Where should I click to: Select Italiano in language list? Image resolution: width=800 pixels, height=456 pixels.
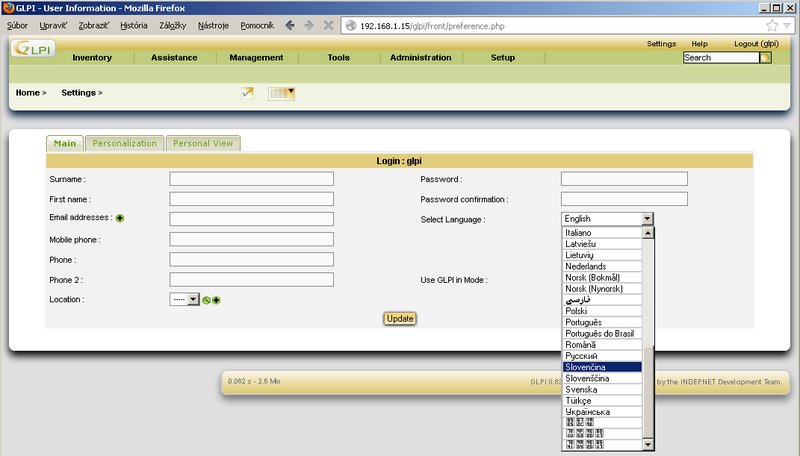602,233
